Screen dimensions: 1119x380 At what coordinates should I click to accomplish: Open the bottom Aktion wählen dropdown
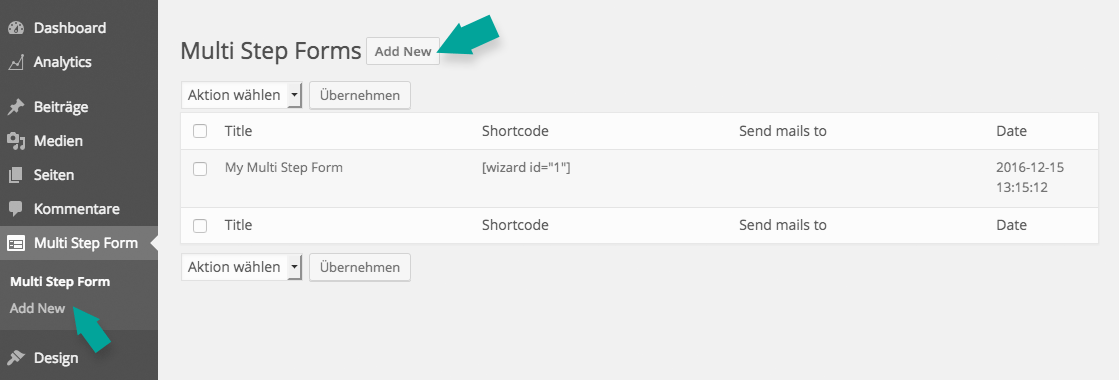pos(242,267)
